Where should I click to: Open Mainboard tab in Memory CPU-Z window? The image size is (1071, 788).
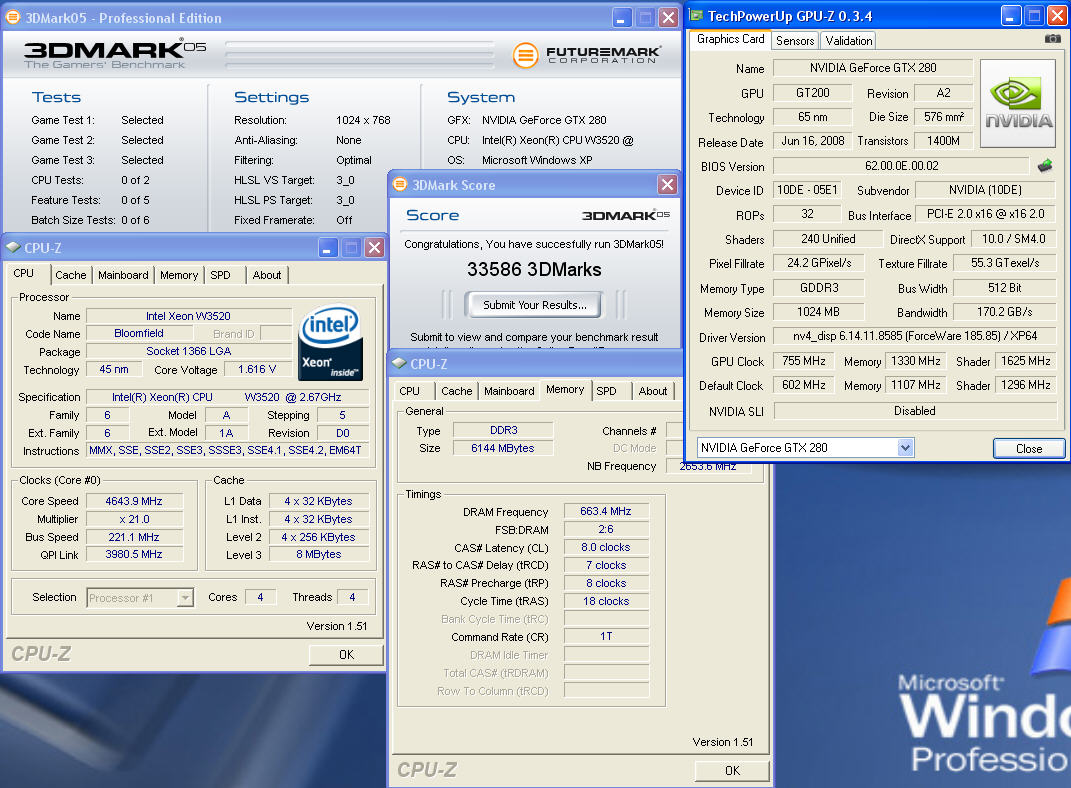(509, 391)
